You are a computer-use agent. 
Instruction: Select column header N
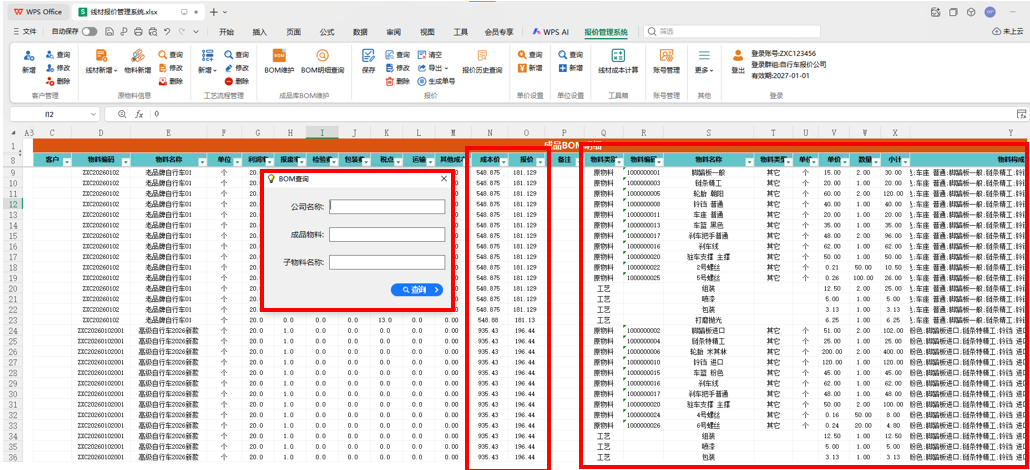pyautogui.click(x=489, y=132)
